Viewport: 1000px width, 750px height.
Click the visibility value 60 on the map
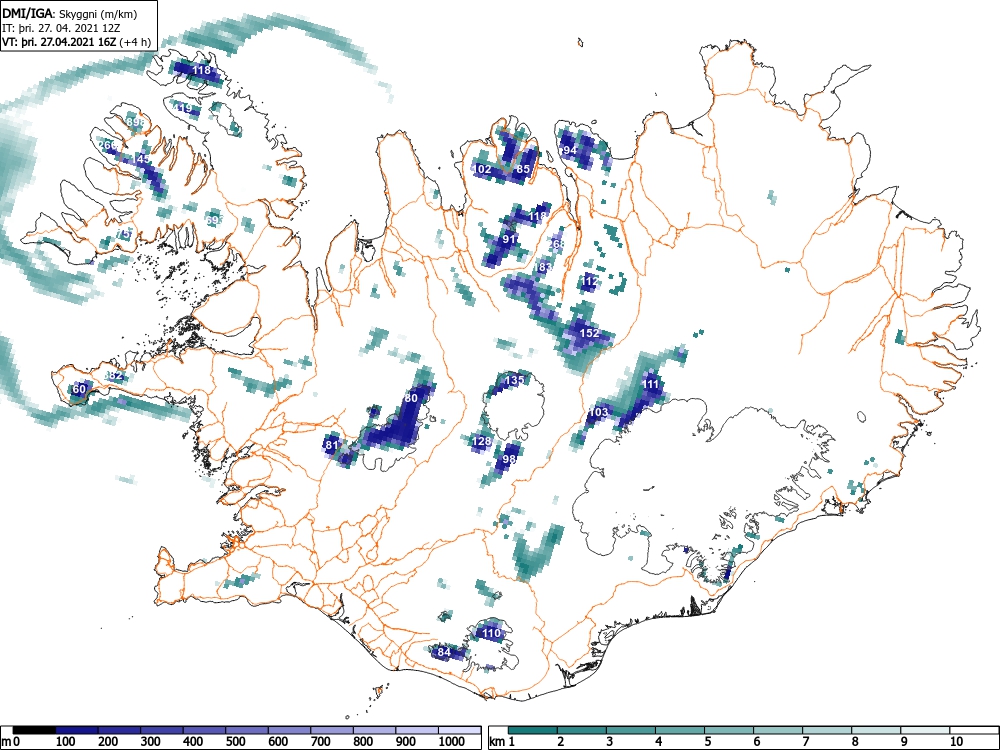point(79,389)
